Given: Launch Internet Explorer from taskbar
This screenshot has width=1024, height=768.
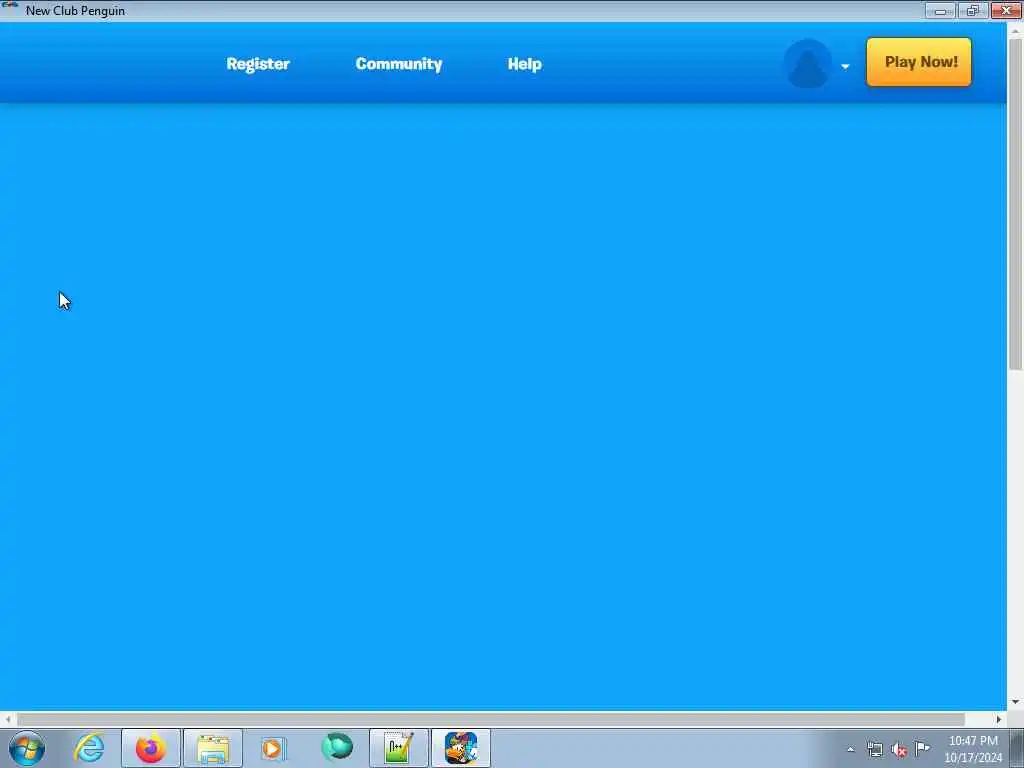Looking at the screenshot, I should 89,748.
